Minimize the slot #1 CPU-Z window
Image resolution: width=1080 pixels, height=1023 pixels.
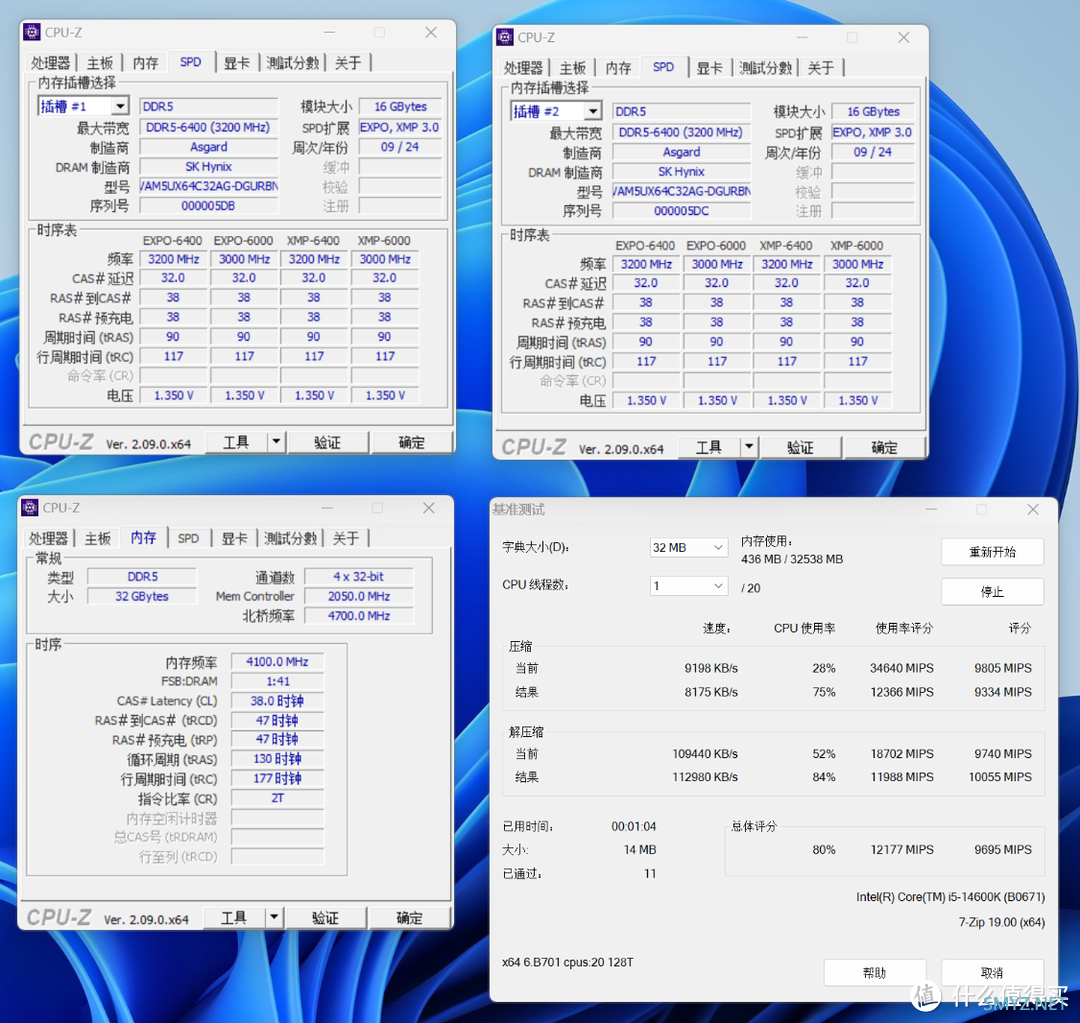(x=329, y=32)
